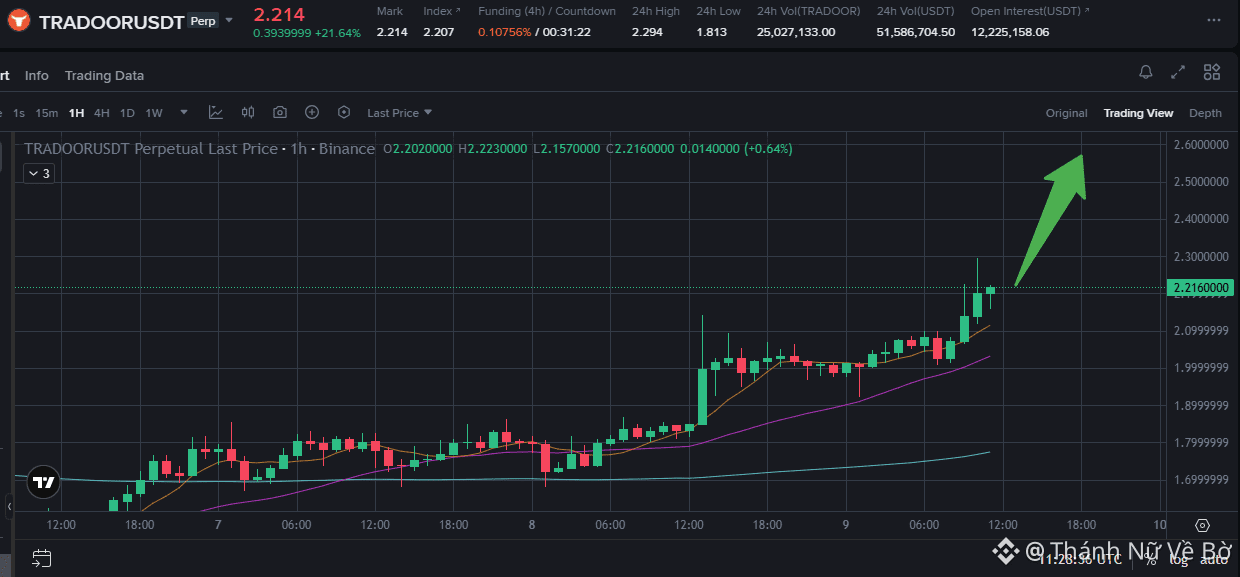Click the Funding (4h) / Countdown label

pos(547,11)
